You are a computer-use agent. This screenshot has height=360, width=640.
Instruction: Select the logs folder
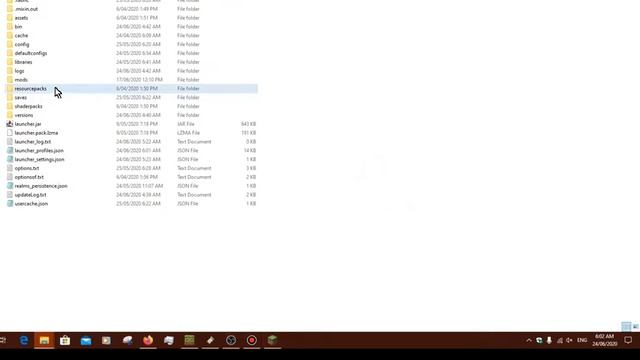[x=19, y=71]
